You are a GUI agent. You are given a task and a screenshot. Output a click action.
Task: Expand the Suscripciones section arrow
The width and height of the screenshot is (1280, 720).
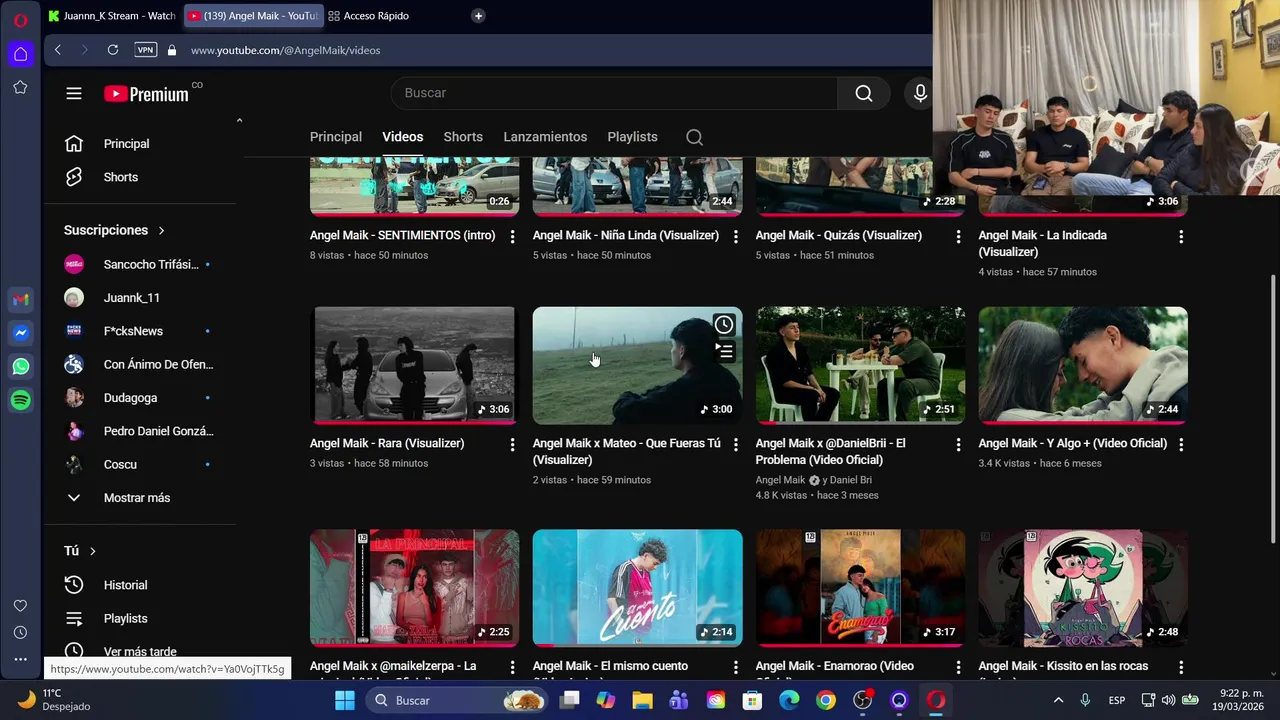(x=161, y=231)
